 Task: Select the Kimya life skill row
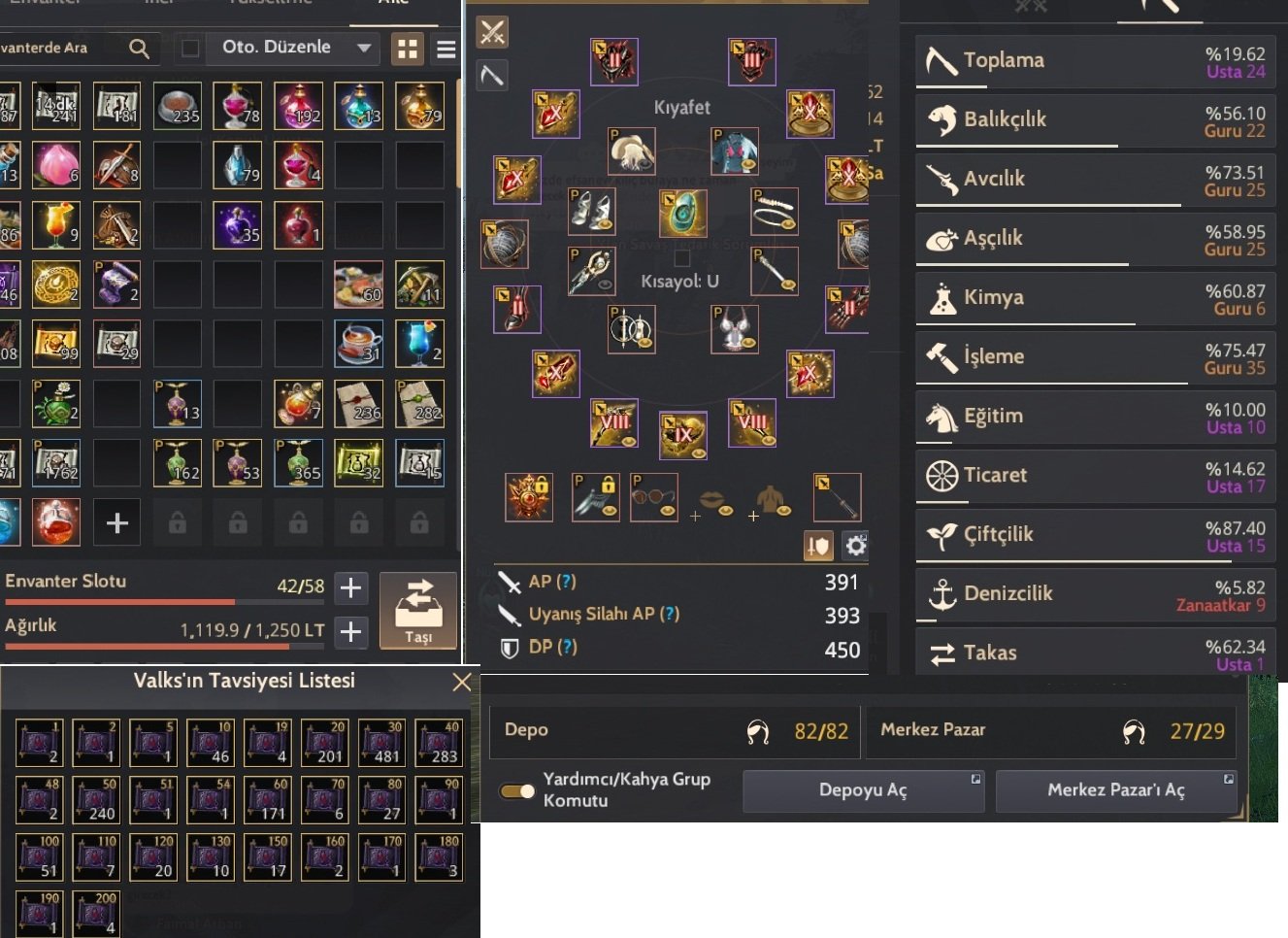point(1094,298)
